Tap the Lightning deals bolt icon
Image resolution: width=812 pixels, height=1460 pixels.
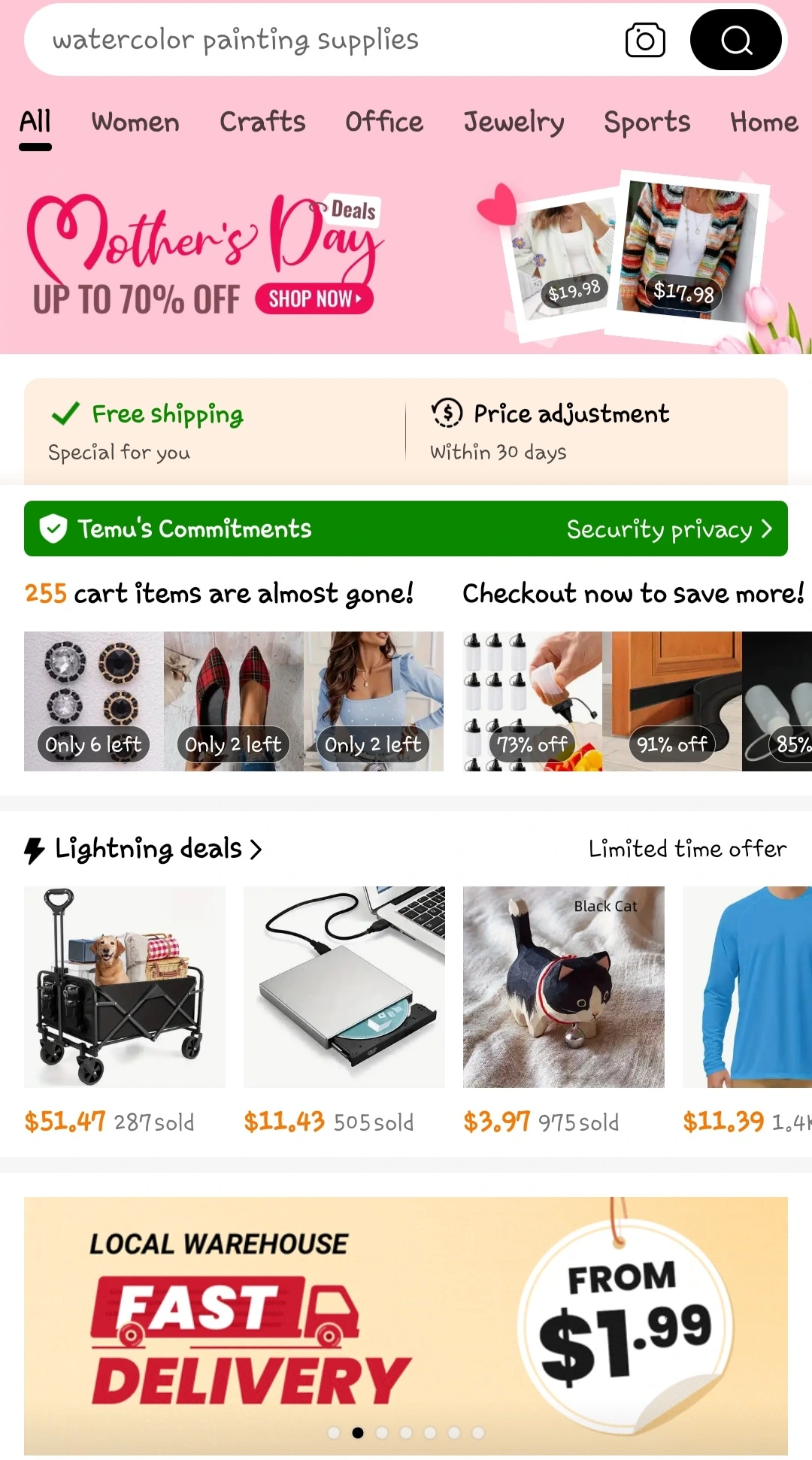35,850
